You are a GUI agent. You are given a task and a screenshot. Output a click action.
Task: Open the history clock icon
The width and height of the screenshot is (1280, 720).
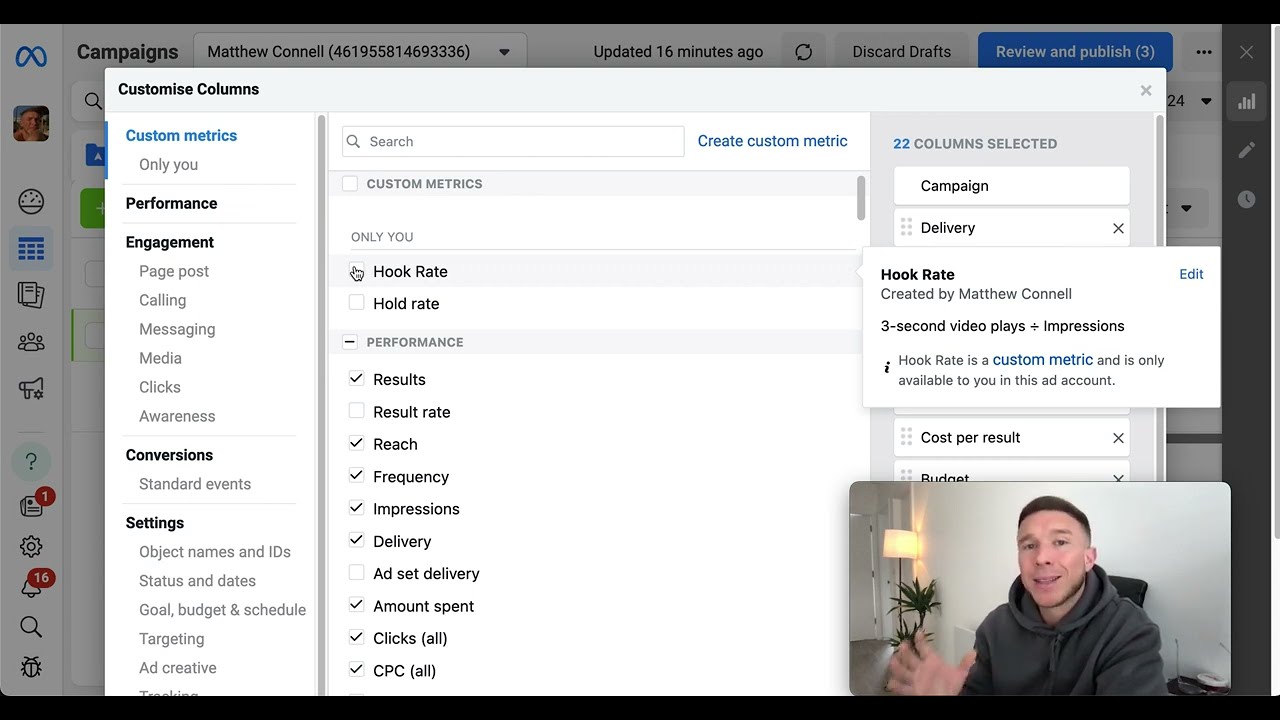coord(1246,199)
